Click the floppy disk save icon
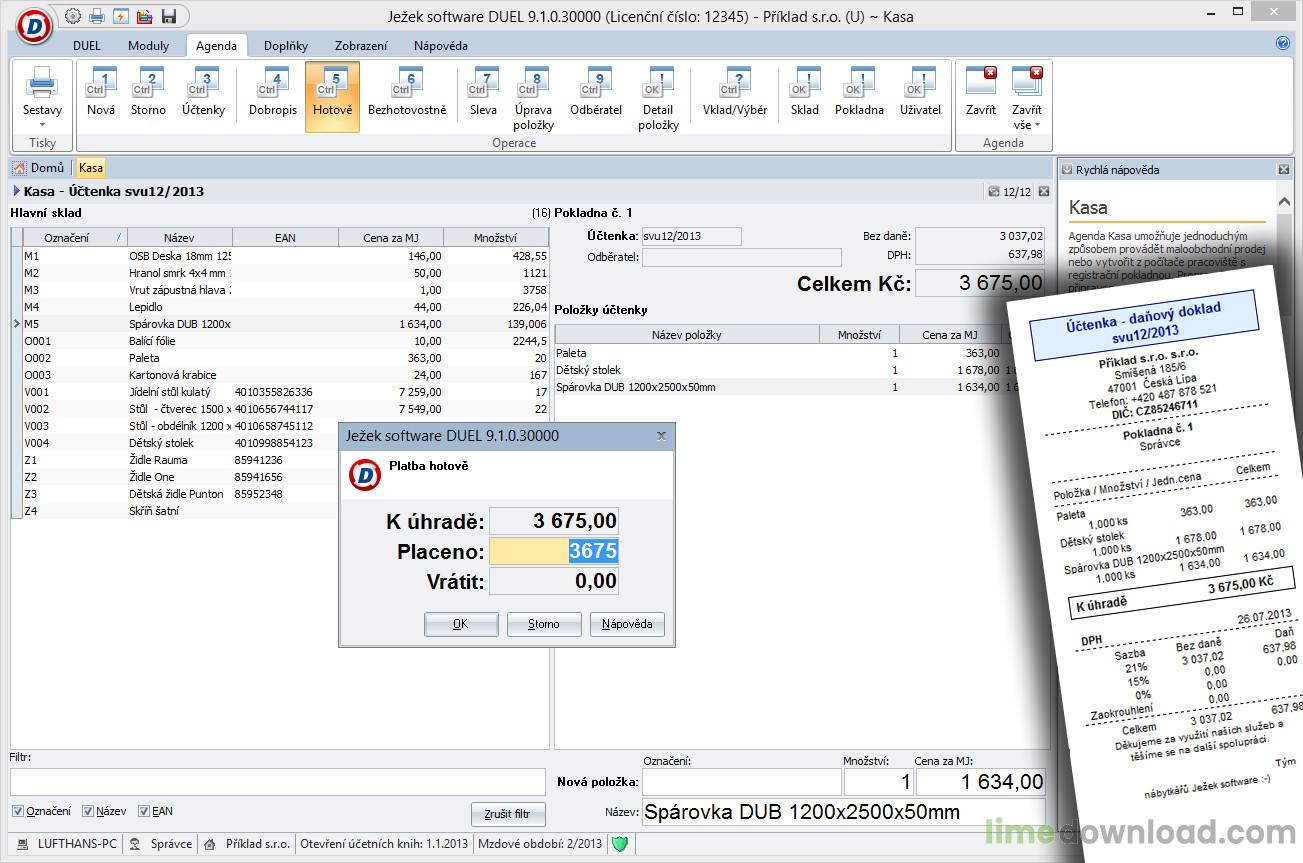The height and width of the screenshot is (863, 1303). click(x=168, y=16)
